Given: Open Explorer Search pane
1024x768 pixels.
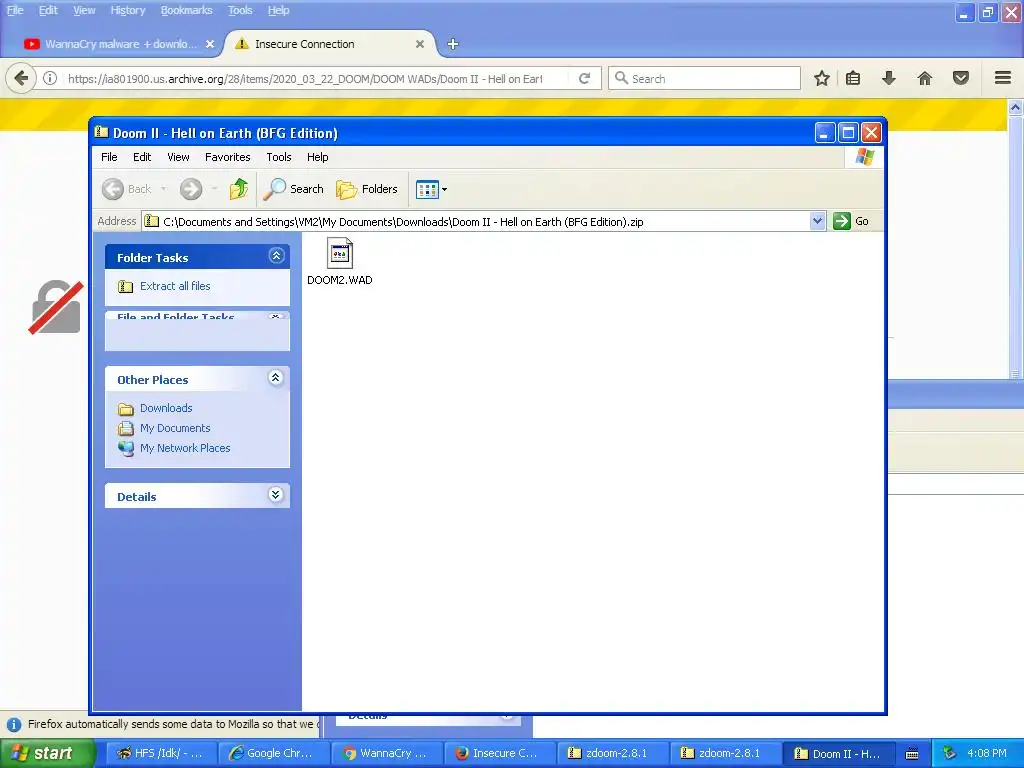Looking at the screenshot, I should [293, 189].
